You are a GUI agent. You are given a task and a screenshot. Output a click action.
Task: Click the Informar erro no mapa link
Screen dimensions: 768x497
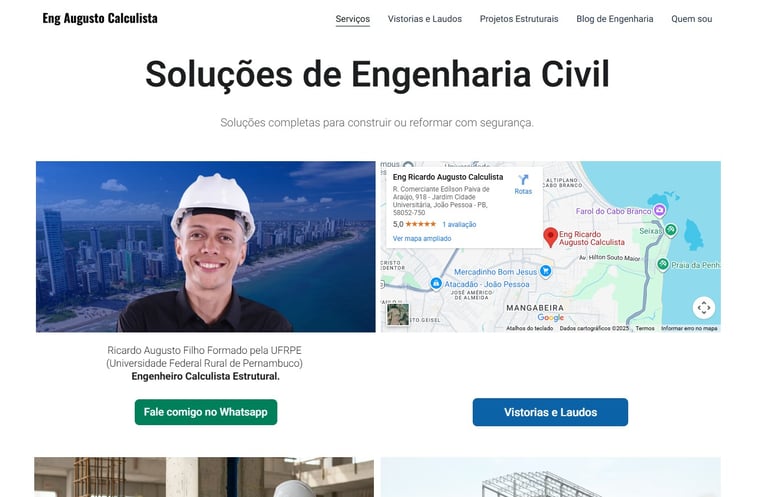tap(689, 328)
